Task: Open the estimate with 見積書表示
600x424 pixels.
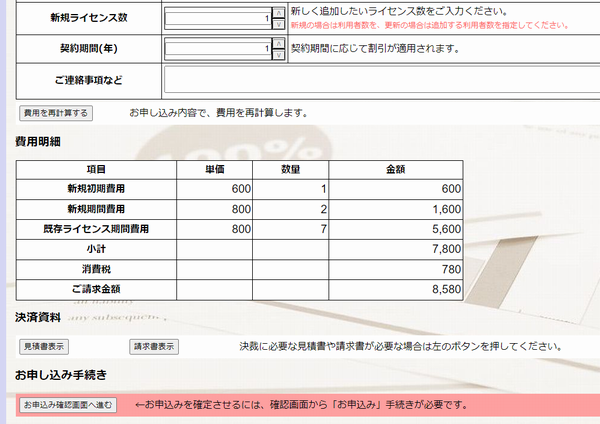Action: pyautogui.click(x=45, y=346)
